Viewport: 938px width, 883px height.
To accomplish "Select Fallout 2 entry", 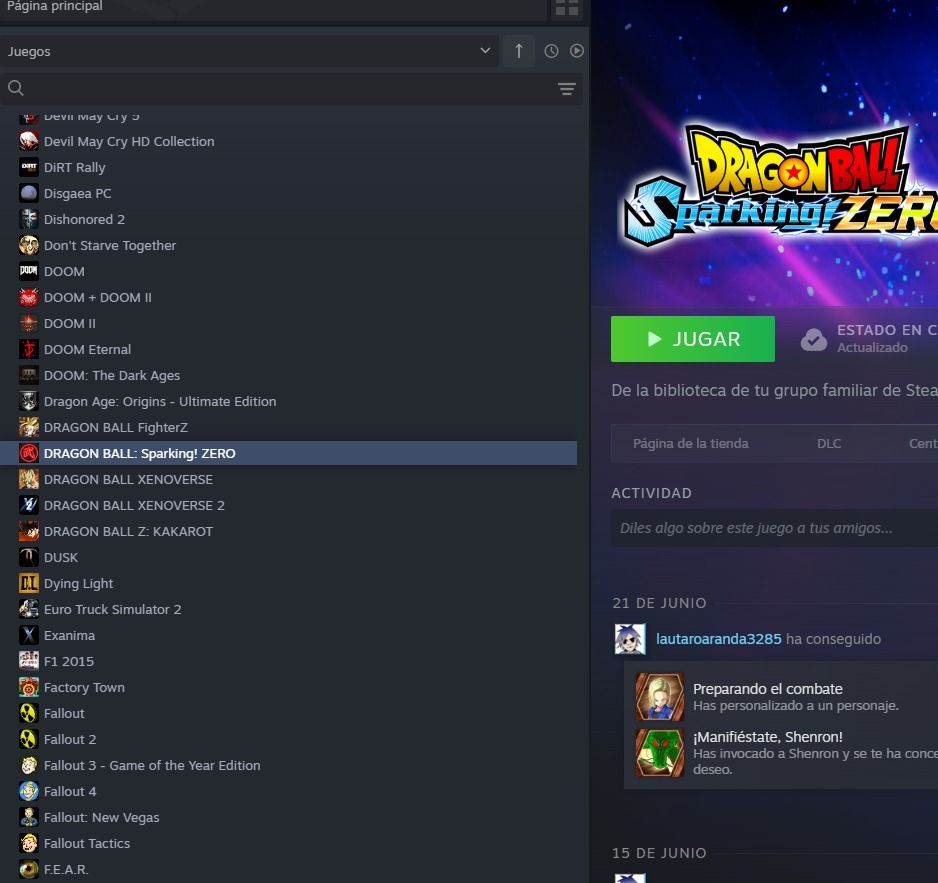I will [288, 739].
